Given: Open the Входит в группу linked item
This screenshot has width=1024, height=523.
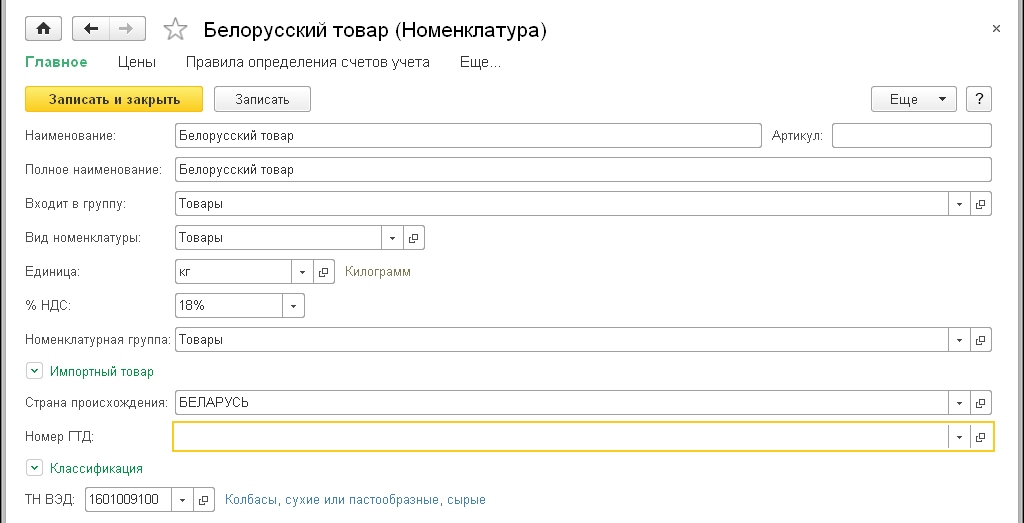Looking at the screenshot, I should click(x=980, y=204).
